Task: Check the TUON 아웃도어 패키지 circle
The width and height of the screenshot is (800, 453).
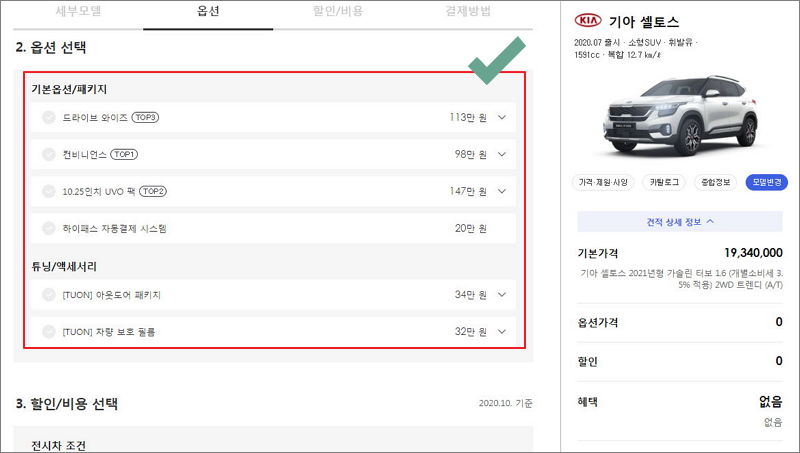Action: point(48,295)
